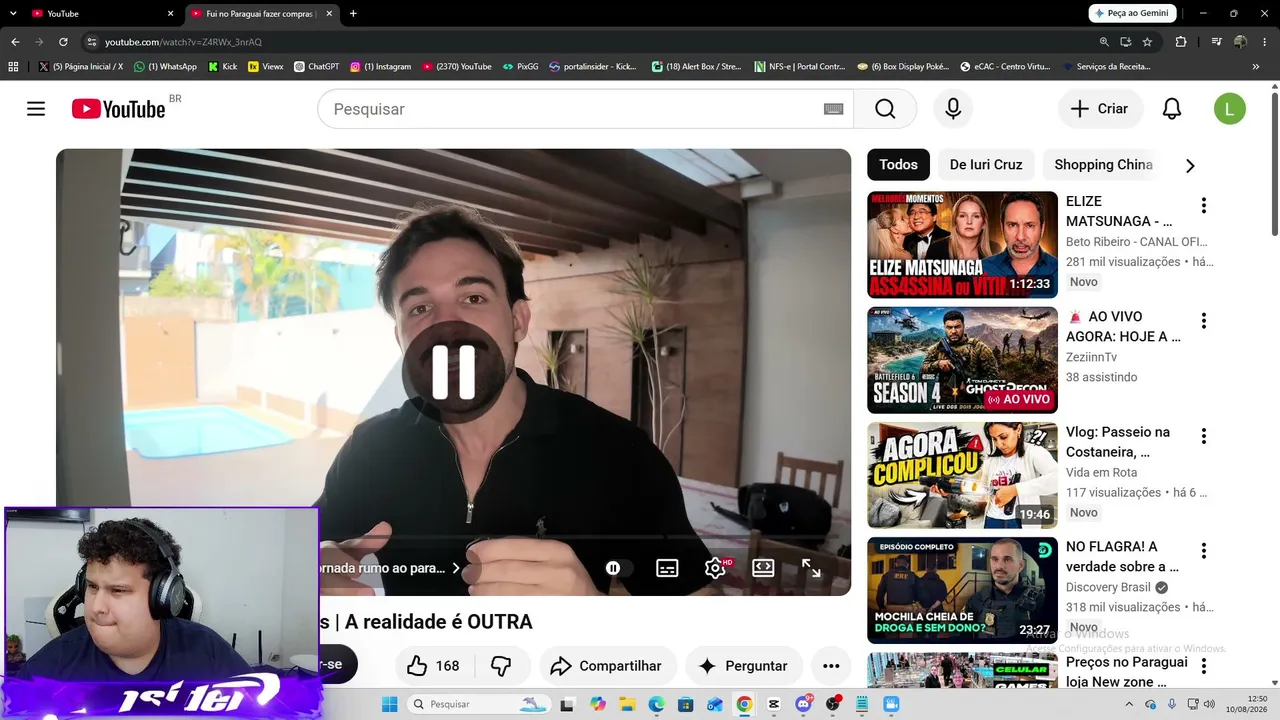Screen dimensions: 1280x720
Task: Expand the chapter title in the player
Action: point(391,568)
